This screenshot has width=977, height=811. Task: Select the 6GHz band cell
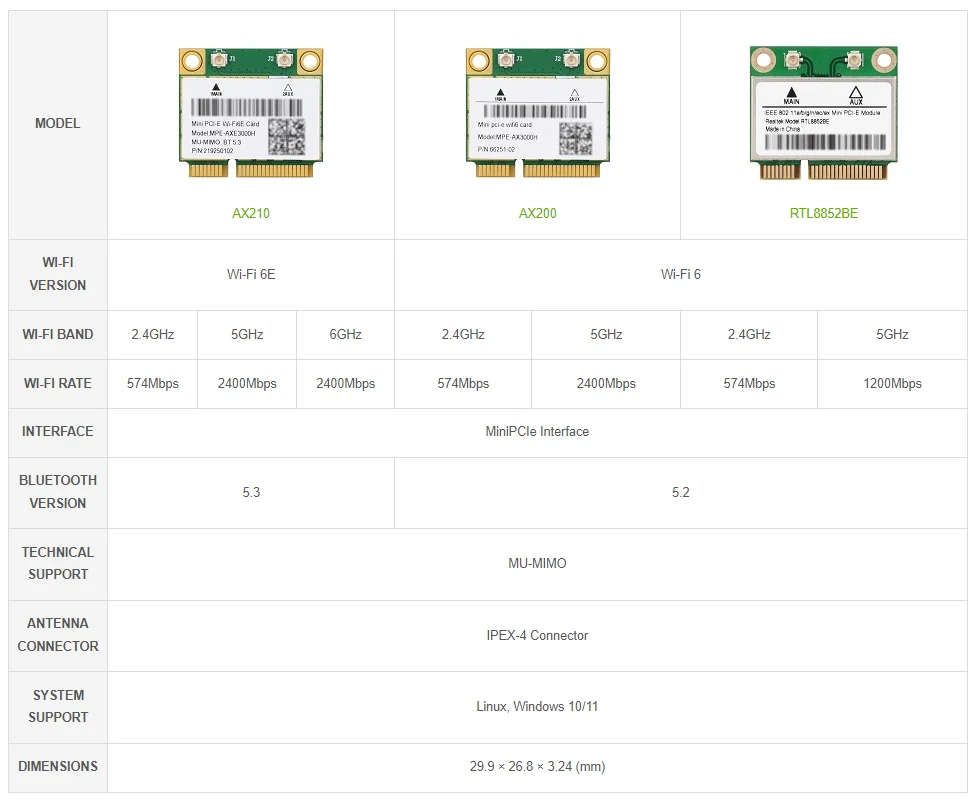(x=345, y=335)
